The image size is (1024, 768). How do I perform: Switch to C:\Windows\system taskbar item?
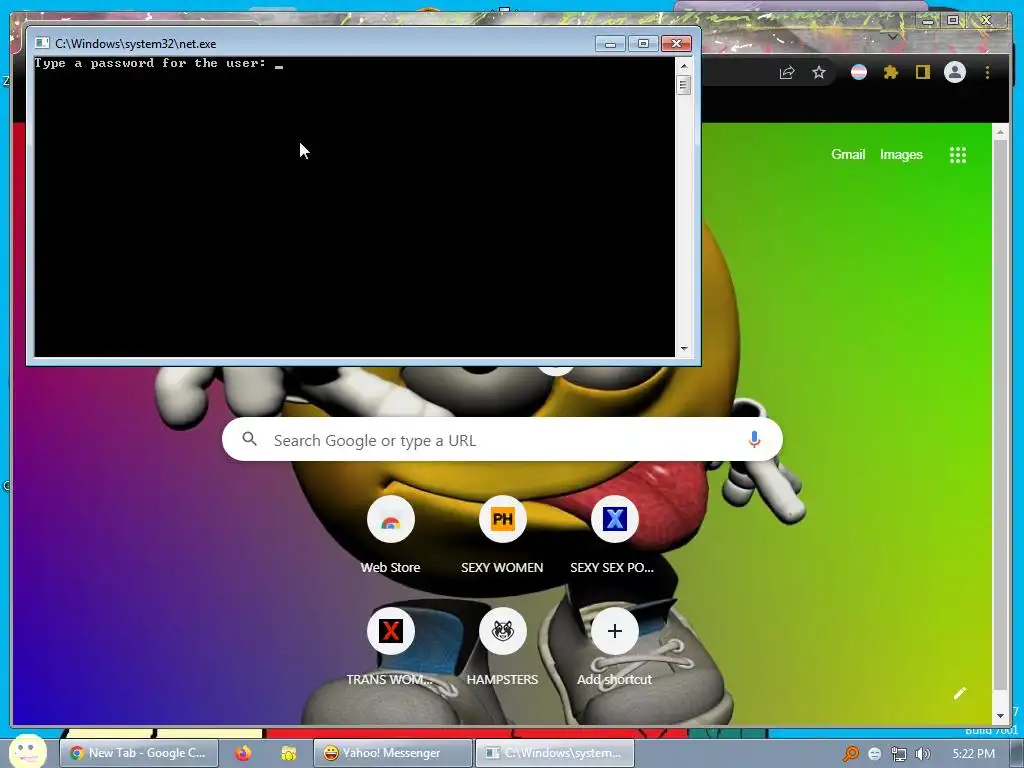point(554,753)
